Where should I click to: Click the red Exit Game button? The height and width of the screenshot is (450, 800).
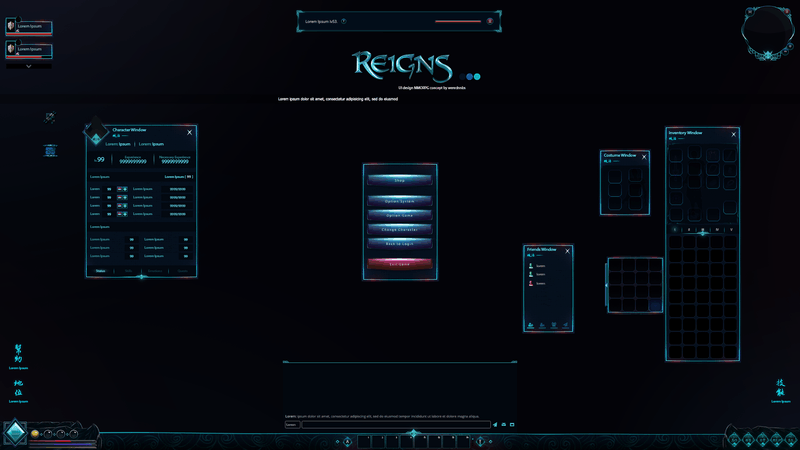point(399,264)
